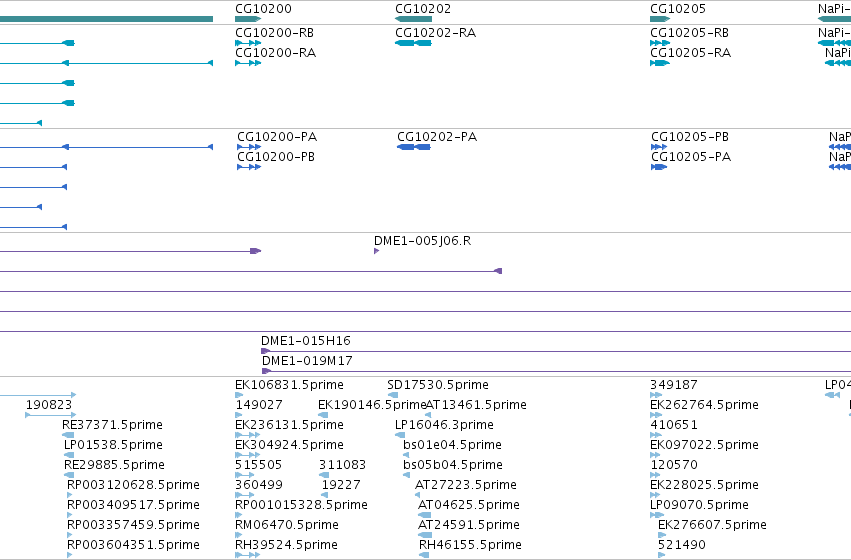This screenshot has width=851, height=560.
Task: Click EST label LP09070.5prime
Action: coord(699,505)
